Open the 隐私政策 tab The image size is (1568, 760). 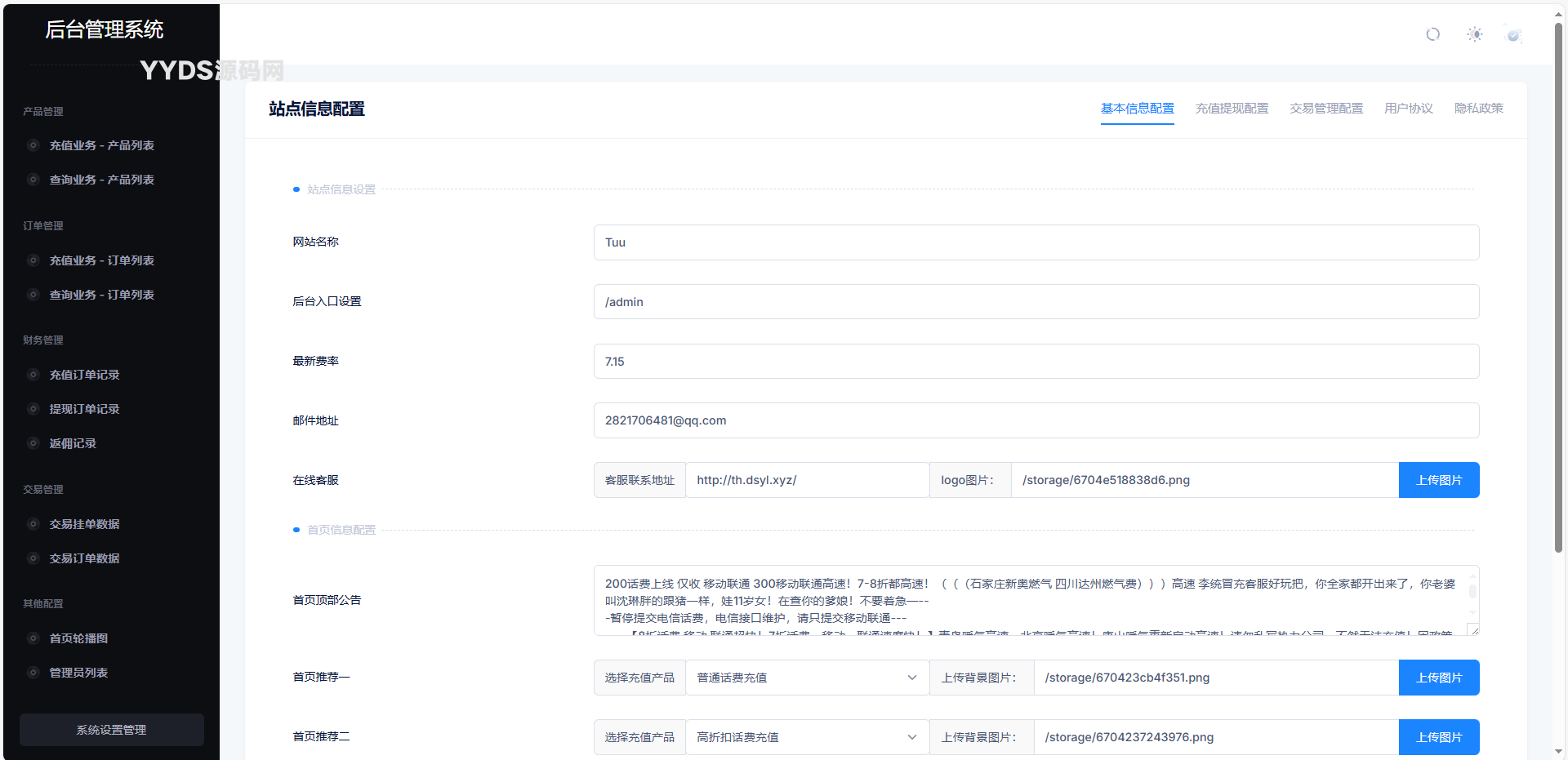(1478, 109)
